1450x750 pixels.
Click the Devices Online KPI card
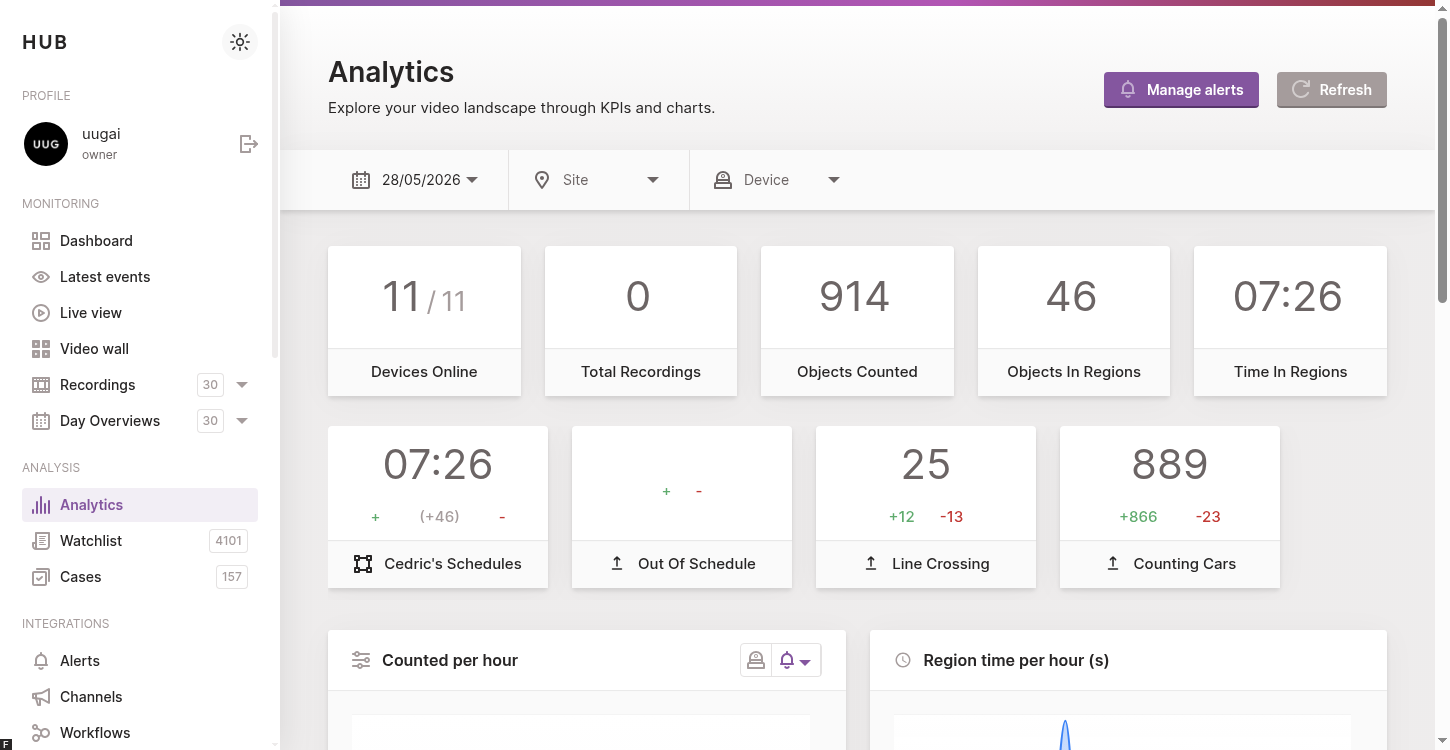(424, 321)
